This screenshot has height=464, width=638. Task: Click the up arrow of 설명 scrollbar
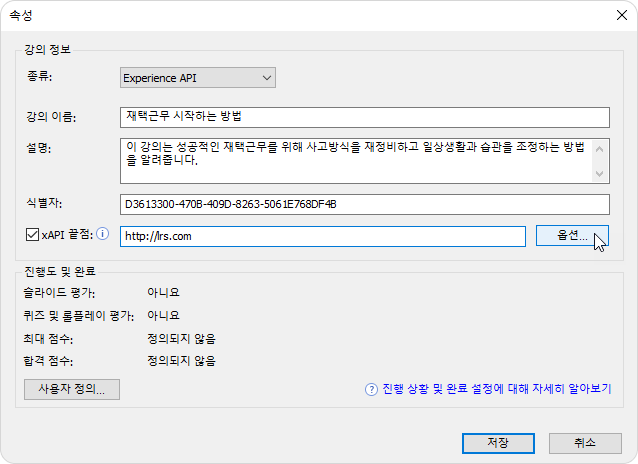pos(601,146)
